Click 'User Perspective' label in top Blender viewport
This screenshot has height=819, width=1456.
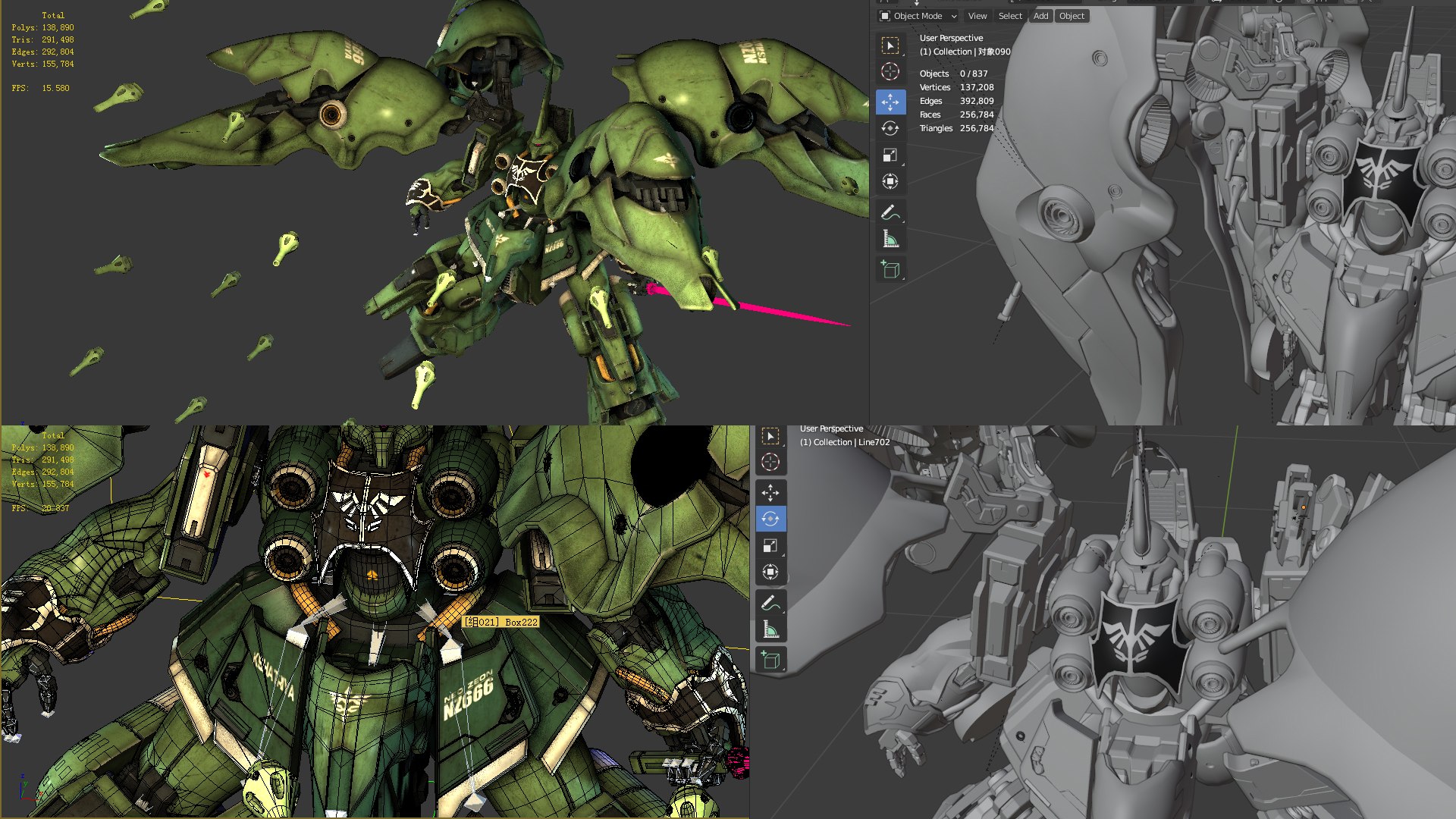tap(951, 38)
